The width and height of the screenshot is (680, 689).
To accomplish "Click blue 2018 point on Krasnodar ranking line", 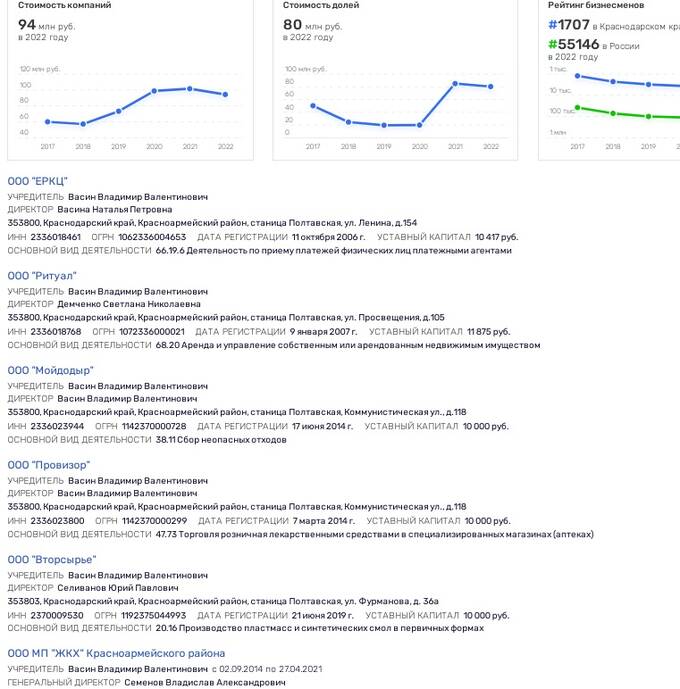I will (613, 82).
